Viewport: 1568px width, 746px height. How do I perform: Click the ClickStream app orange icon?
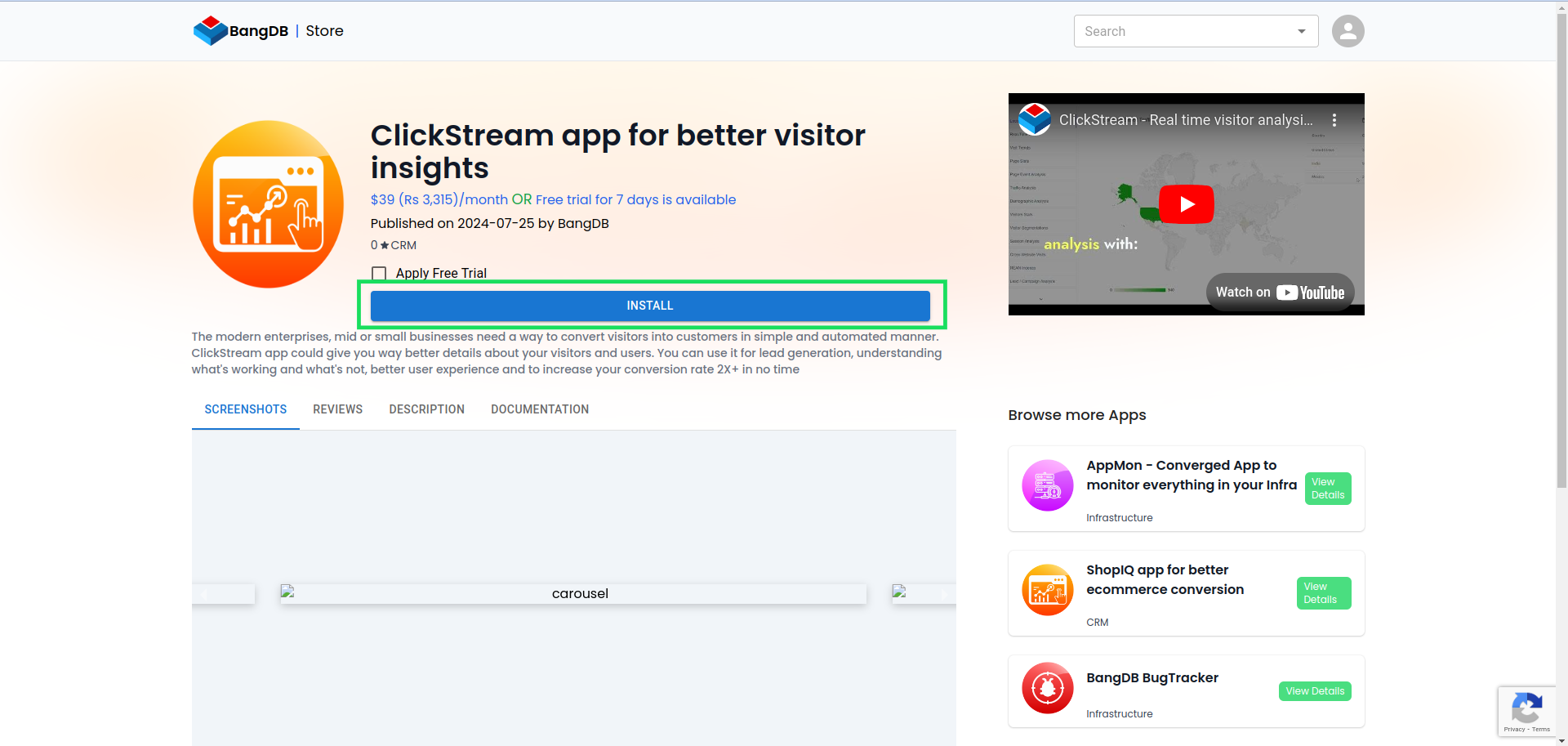click(268, 204)
